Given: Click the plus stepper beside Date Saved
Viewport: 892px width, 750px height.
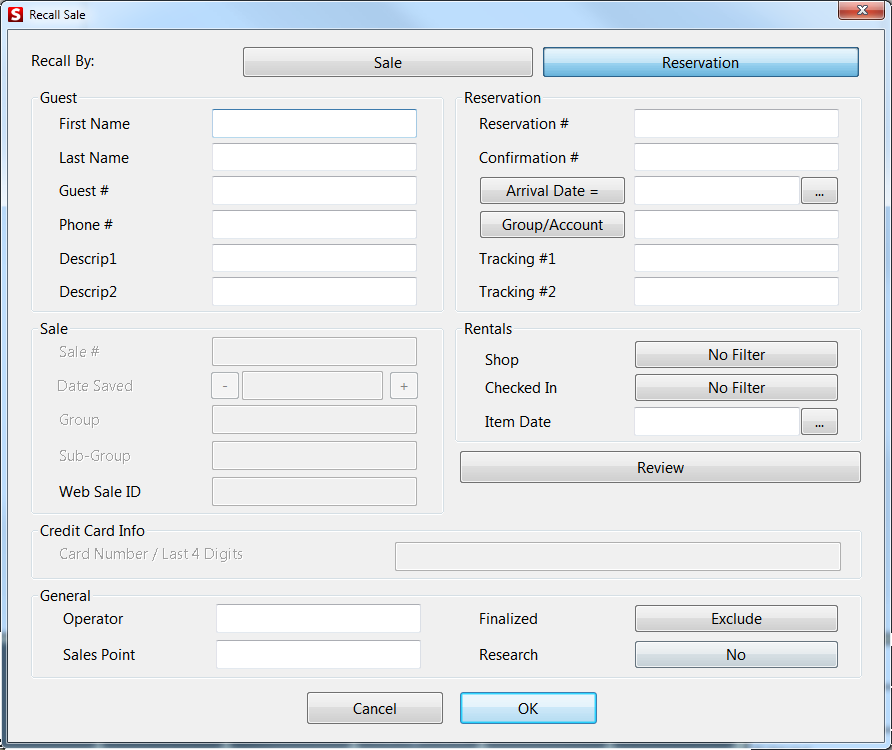Looking at the screenshot, I should [x=404, y=385].
